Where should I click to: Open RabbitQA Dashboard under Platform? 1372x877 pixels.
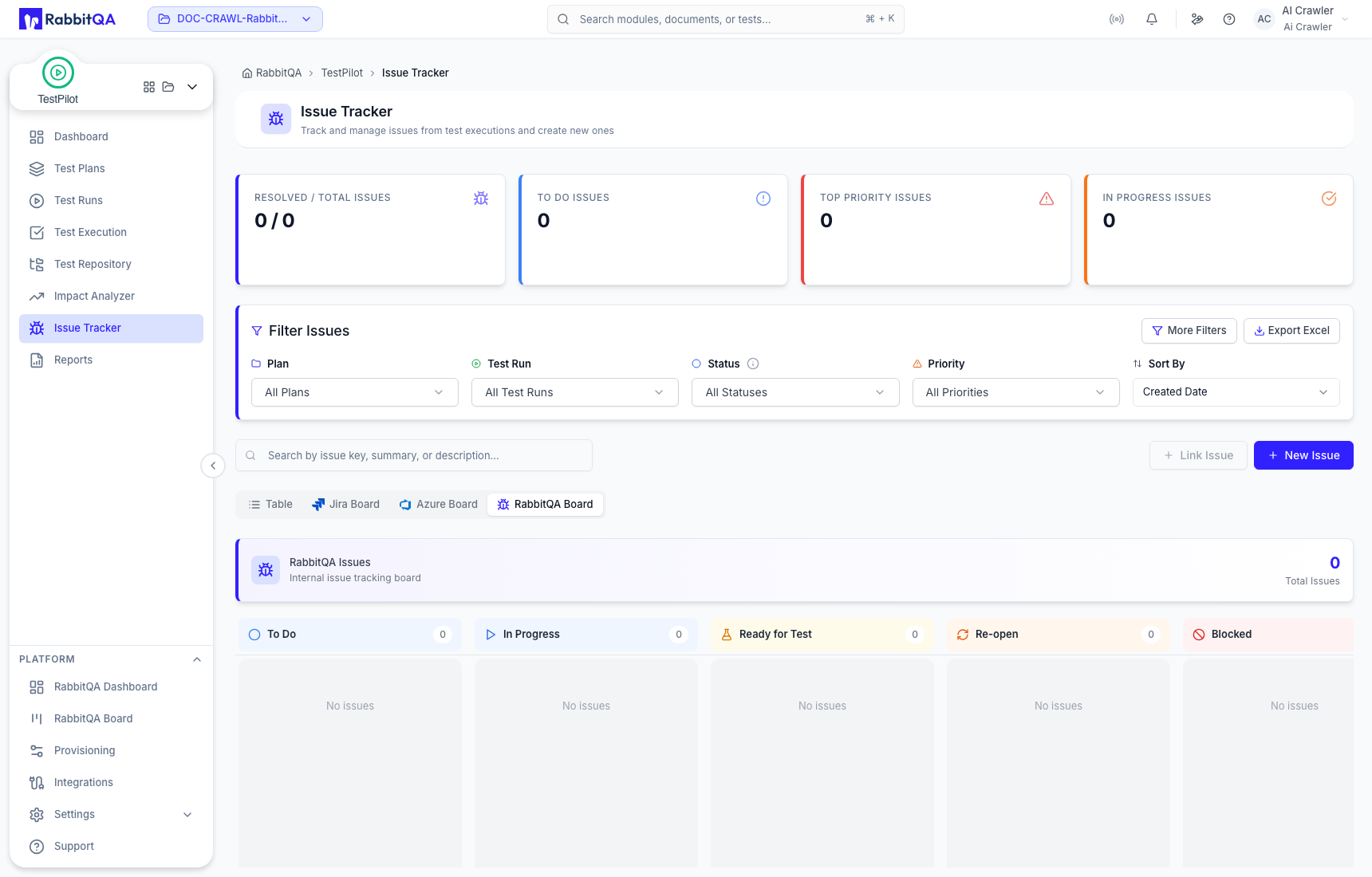point(111,687)
